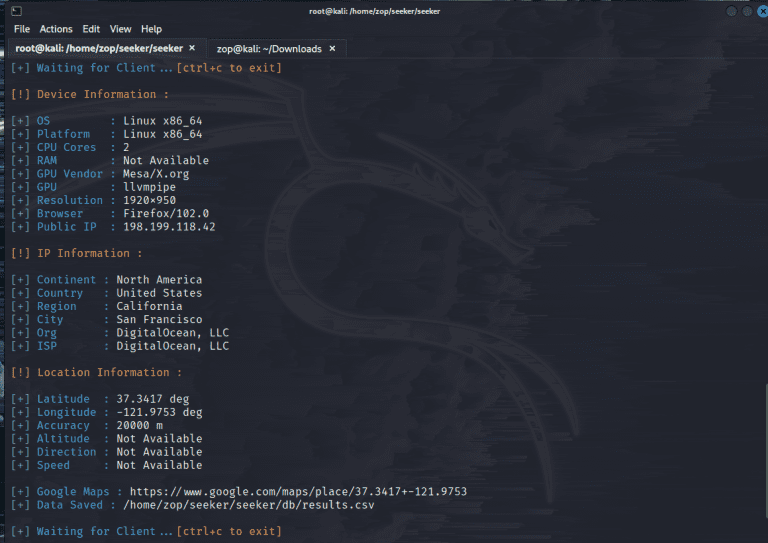
Task: Expand the View menu
Action: 120,29
